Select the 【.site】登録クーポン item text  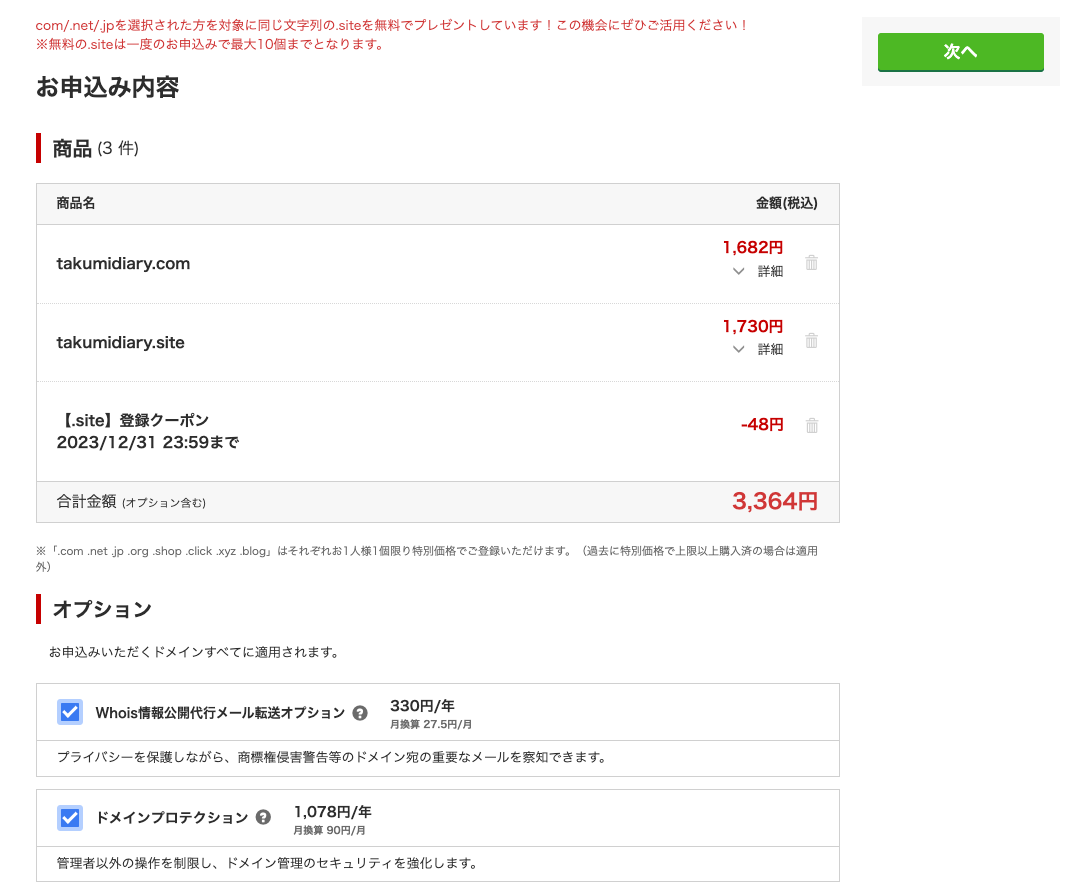(133, 420)
